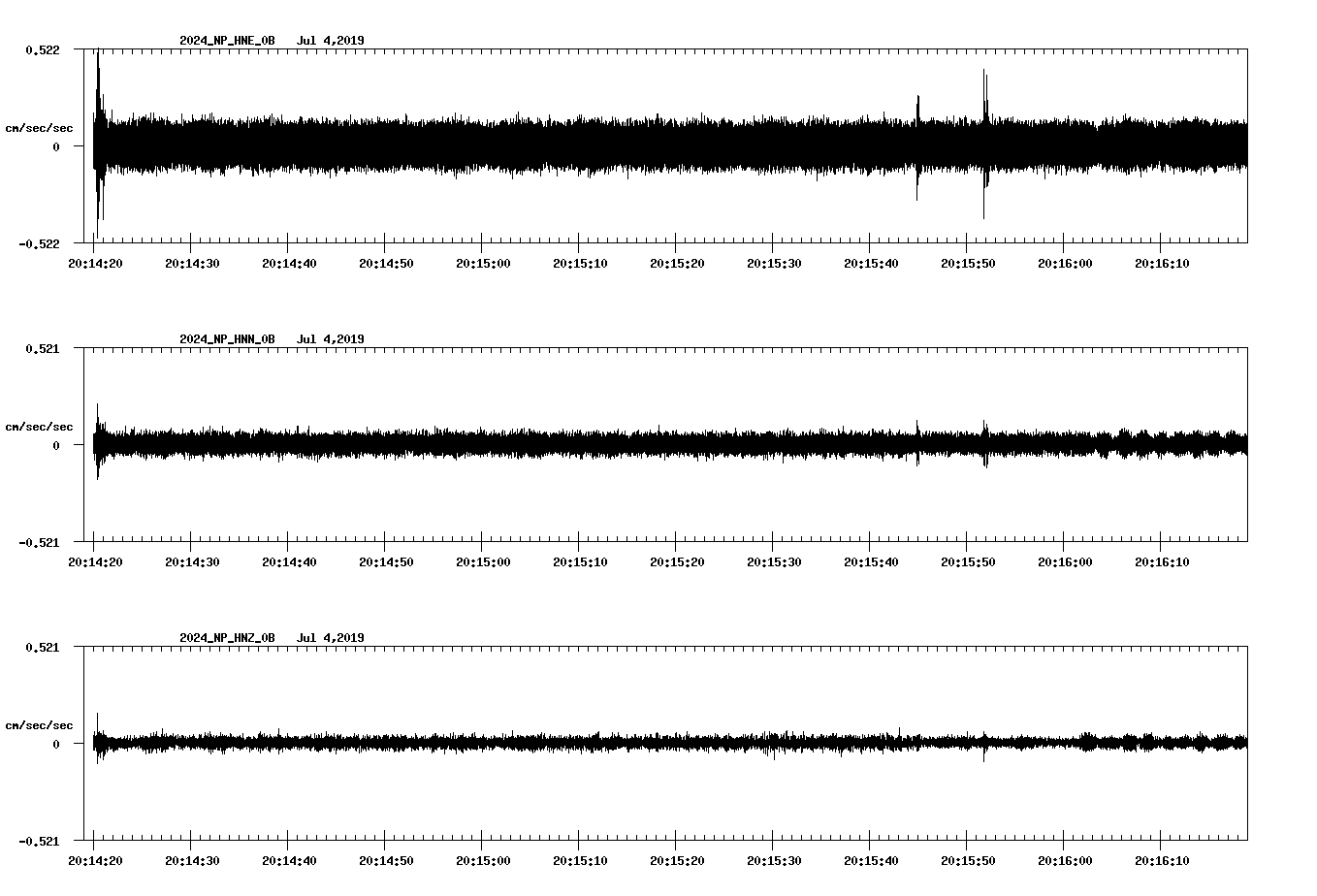Click 20:14:40 time label under HNN plot
1317x896 pixels.
click(x=289, y=562)
